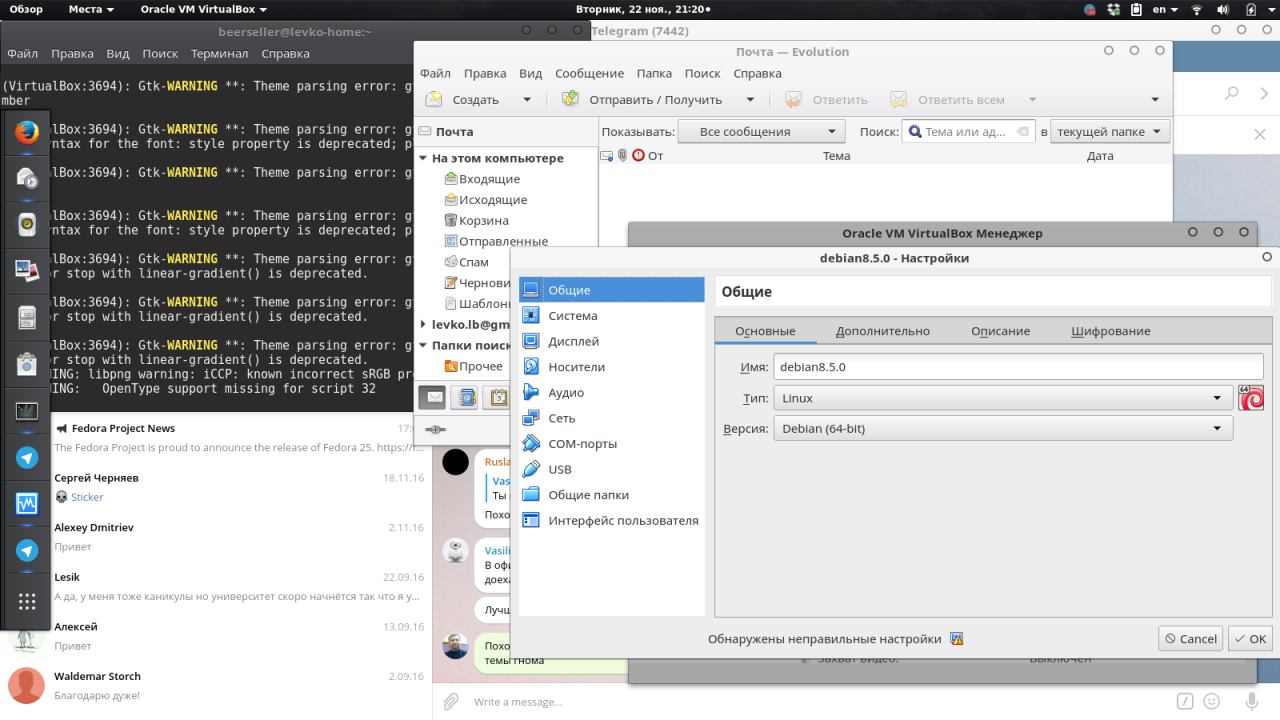
Task: Open Аудио settings via its speaker icon
Action: tap(531, 393)
